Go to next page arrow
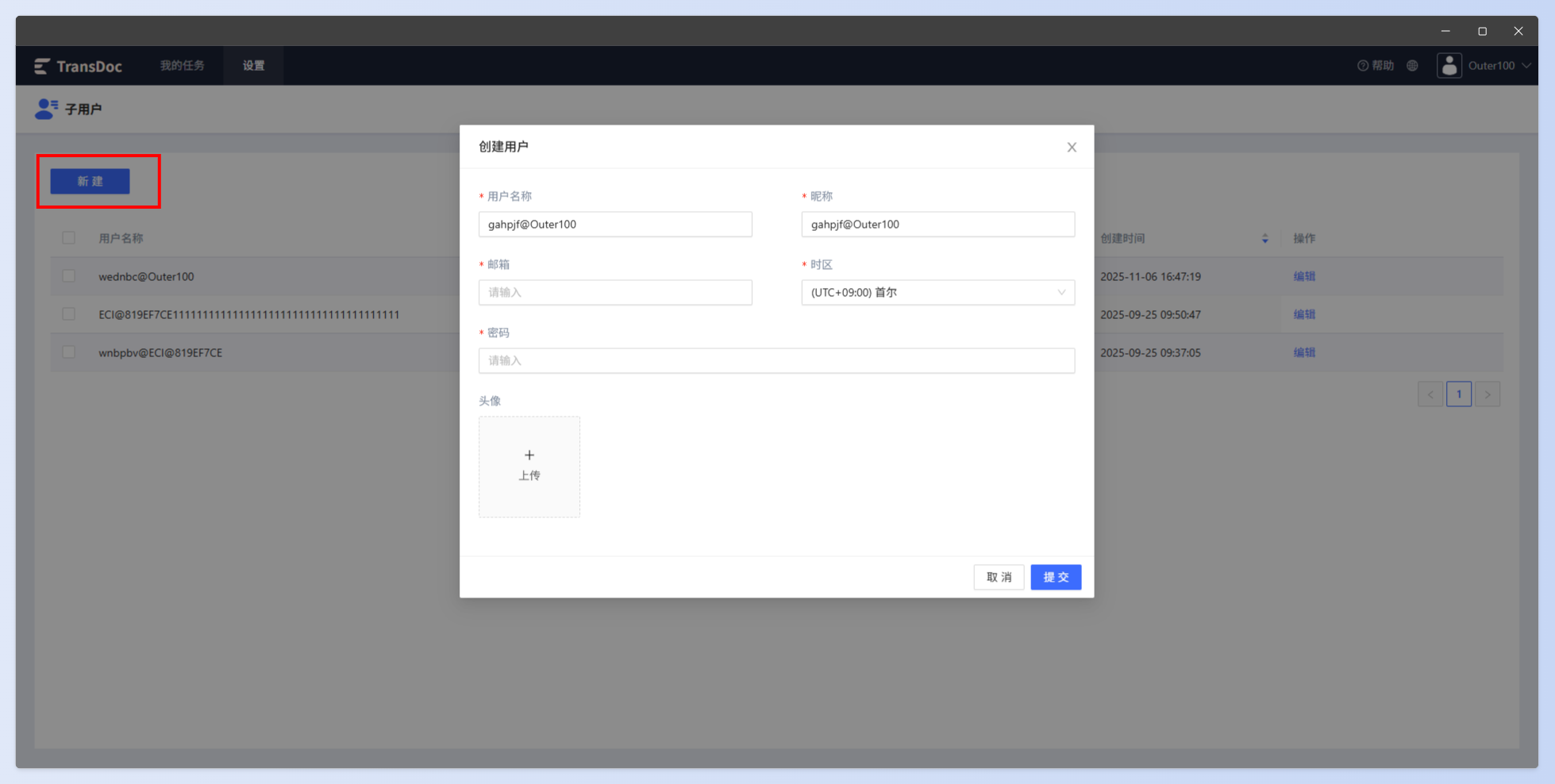Screen dimensions: 1555x784 [1488, 394]
